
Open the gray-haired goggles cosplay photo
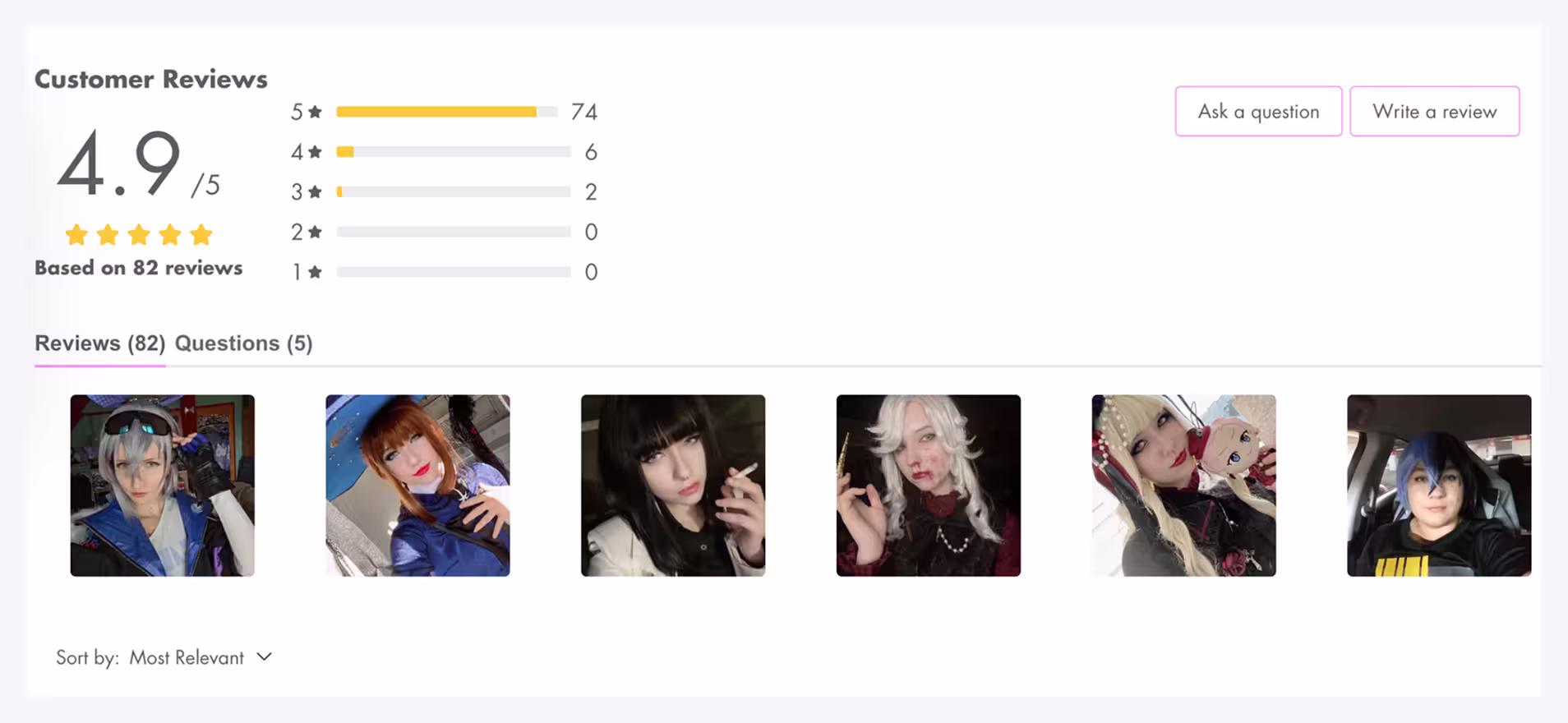point(163,486)
